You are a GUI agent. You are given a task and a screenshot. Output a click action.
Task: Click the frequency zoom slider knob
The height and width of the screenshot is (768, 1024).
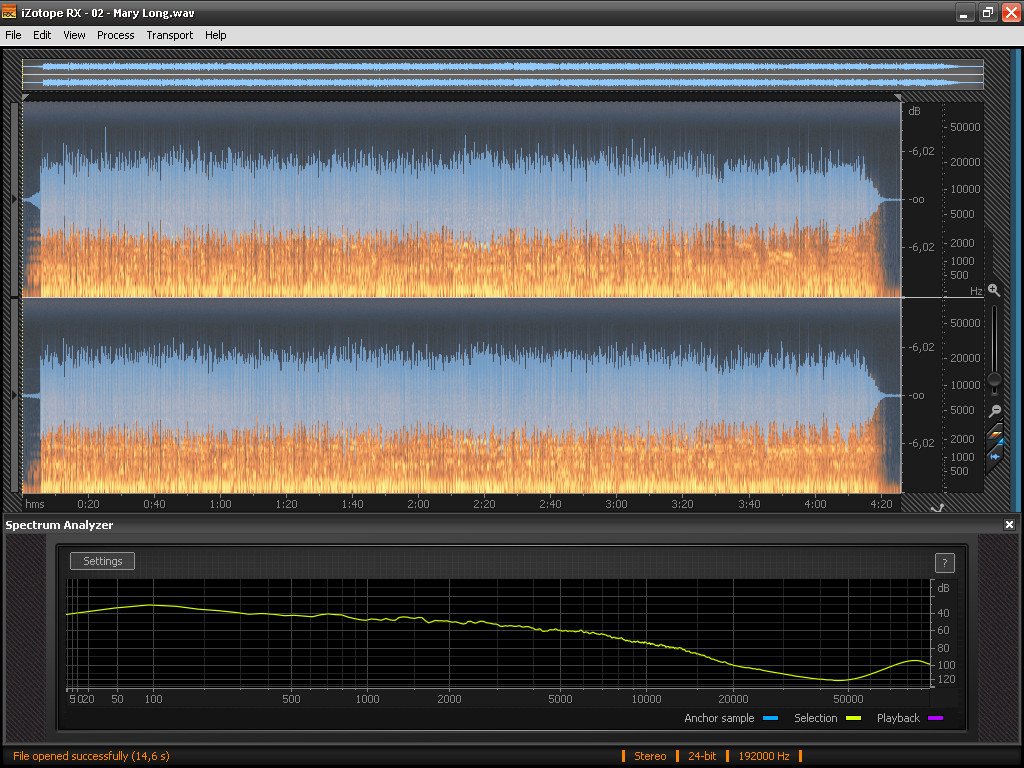coord(994,379)
